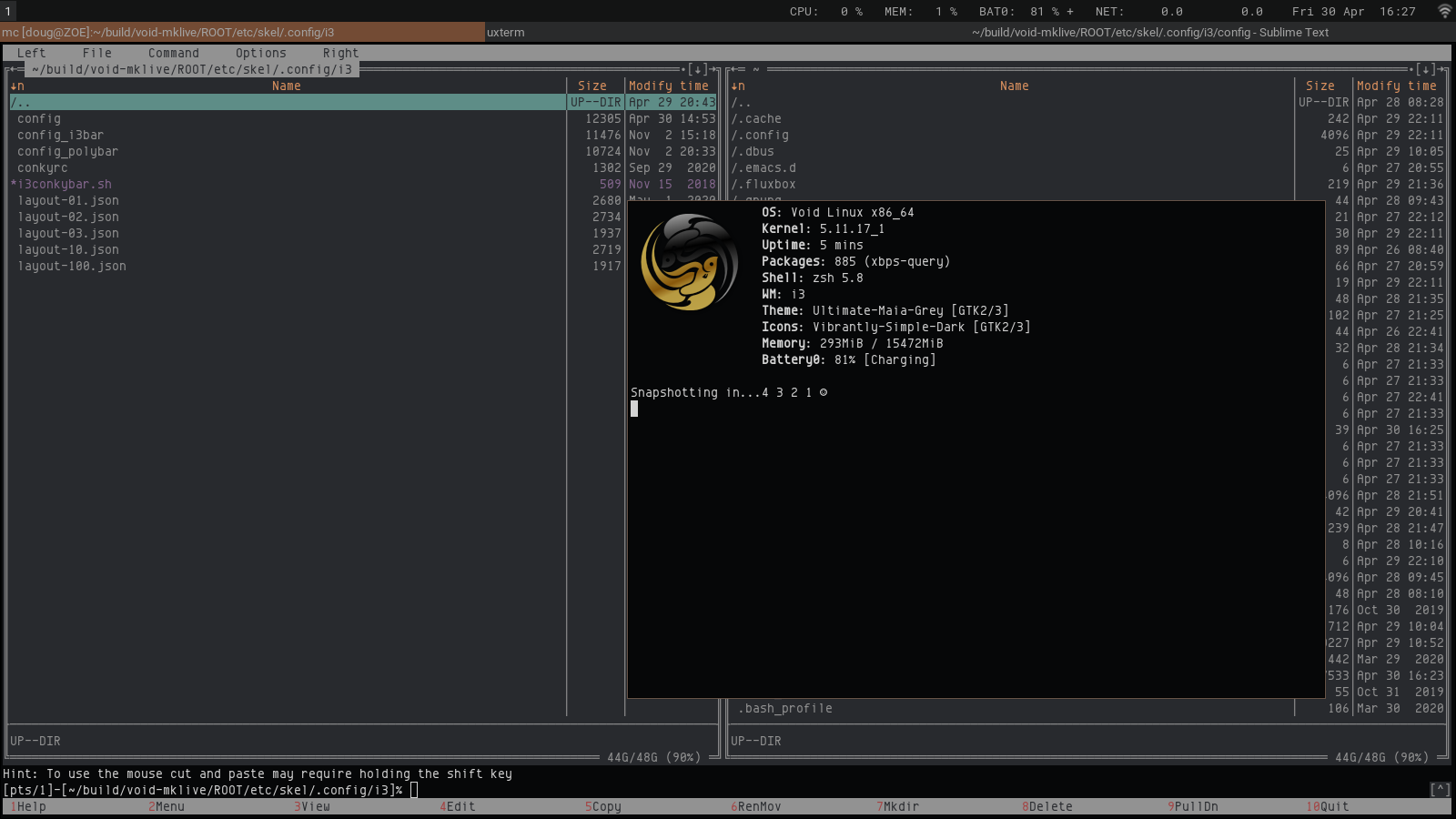
Task: Click the date and time in status bar
Action: coord(1354,11)
